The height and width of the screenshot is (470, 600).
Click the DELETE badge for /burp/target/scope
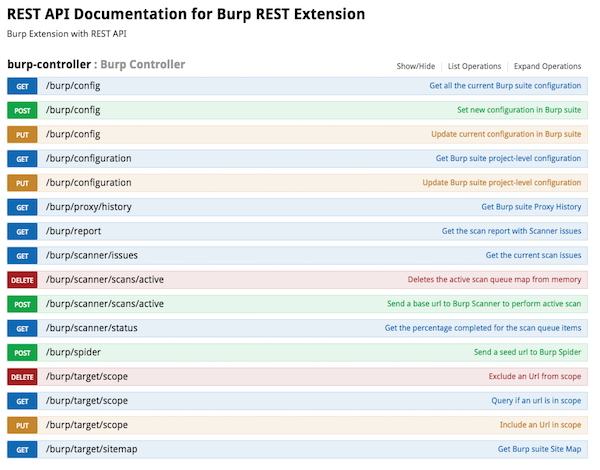pyautogui.click(x=22, y=377)
